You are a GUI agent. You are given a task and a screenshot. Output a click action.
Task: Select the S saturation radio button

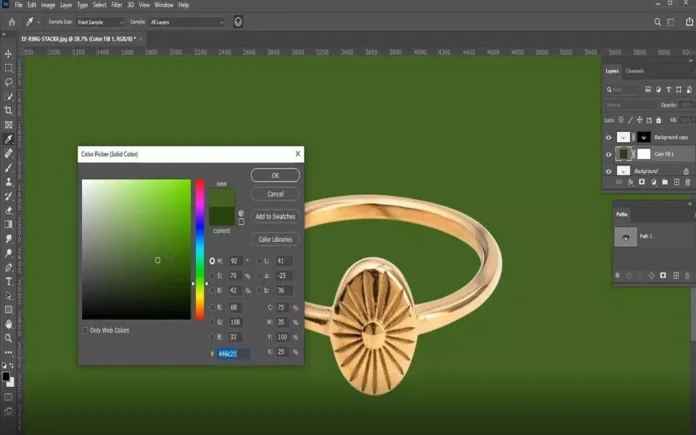212,275
